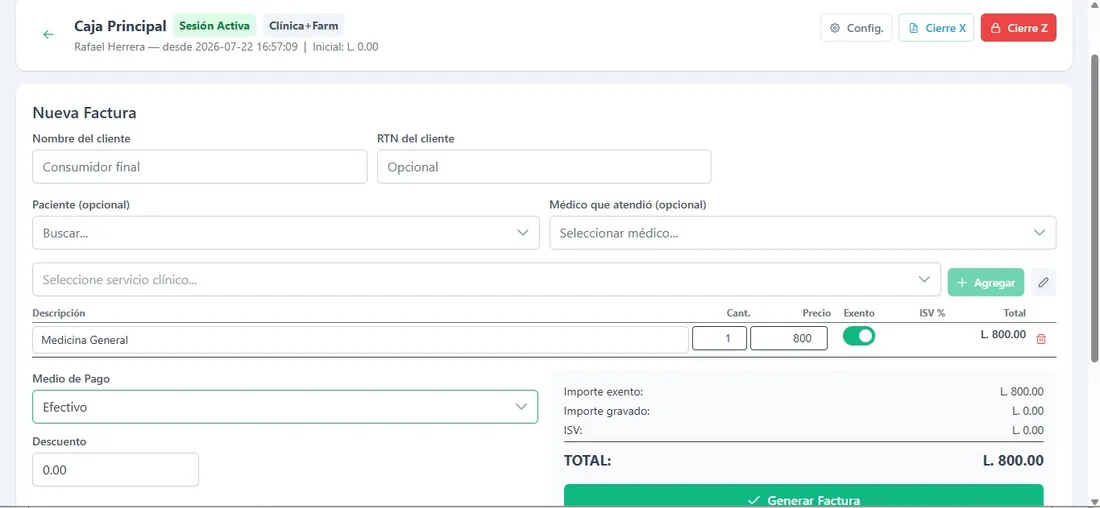Add the selected service with Agregar
The width and height of the screenshot is (1100, 508).
[986, 282]
